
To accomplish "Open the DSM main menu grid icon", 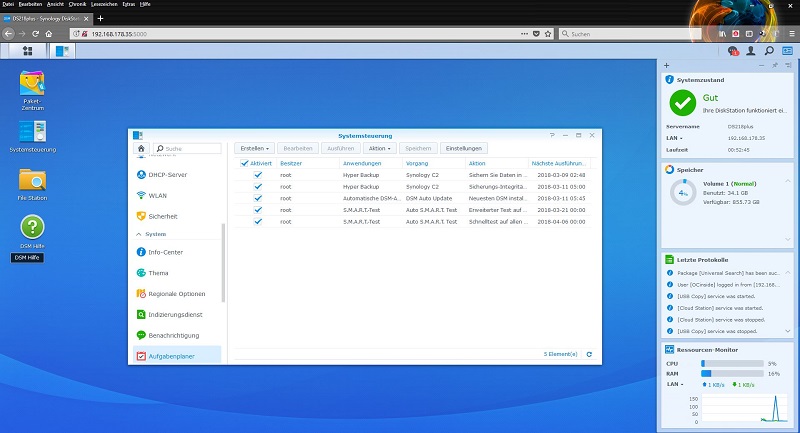I will click(28, 50).
